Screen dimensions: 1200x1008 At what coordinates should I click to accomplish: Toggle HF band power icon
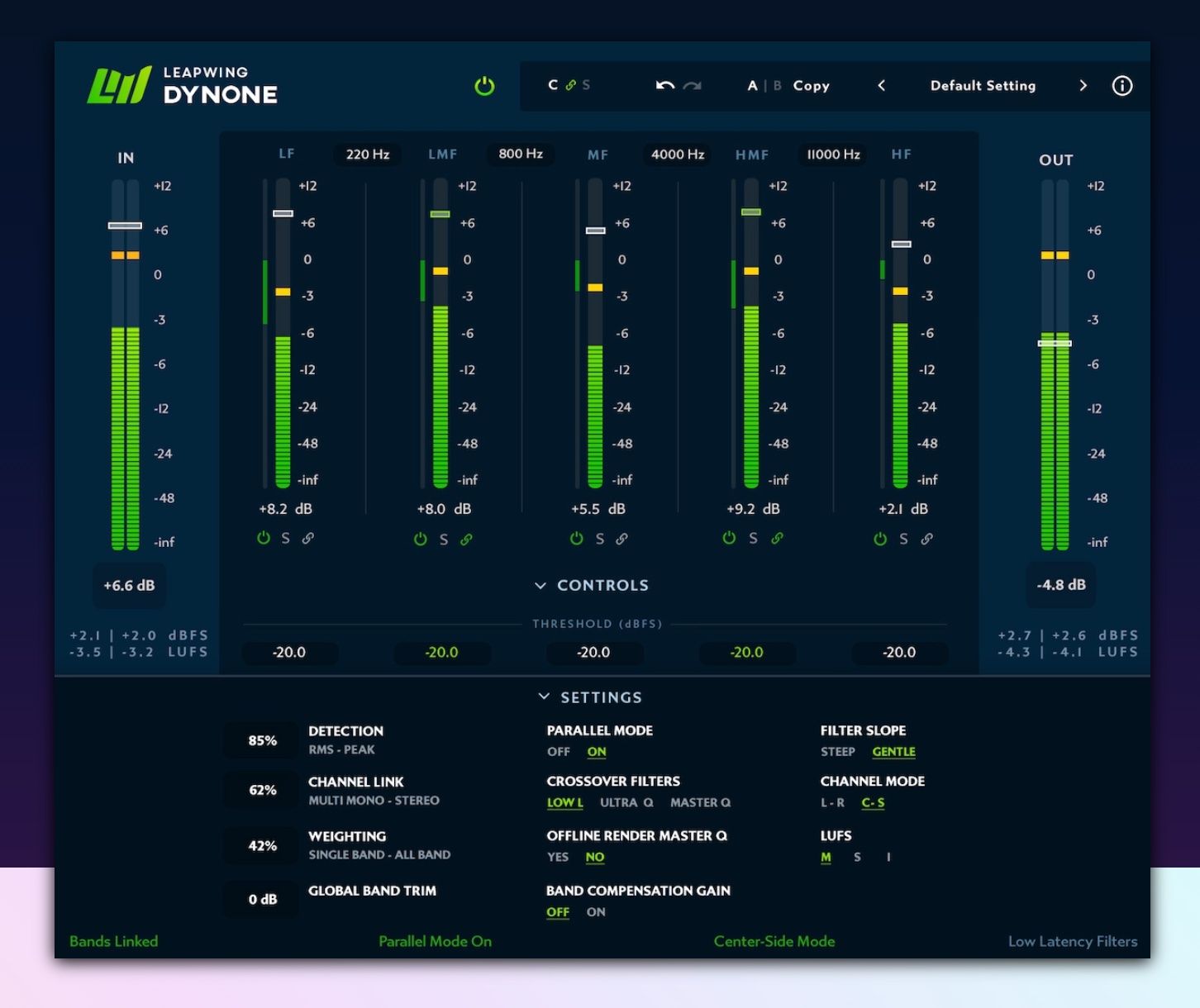click(880, 539)
